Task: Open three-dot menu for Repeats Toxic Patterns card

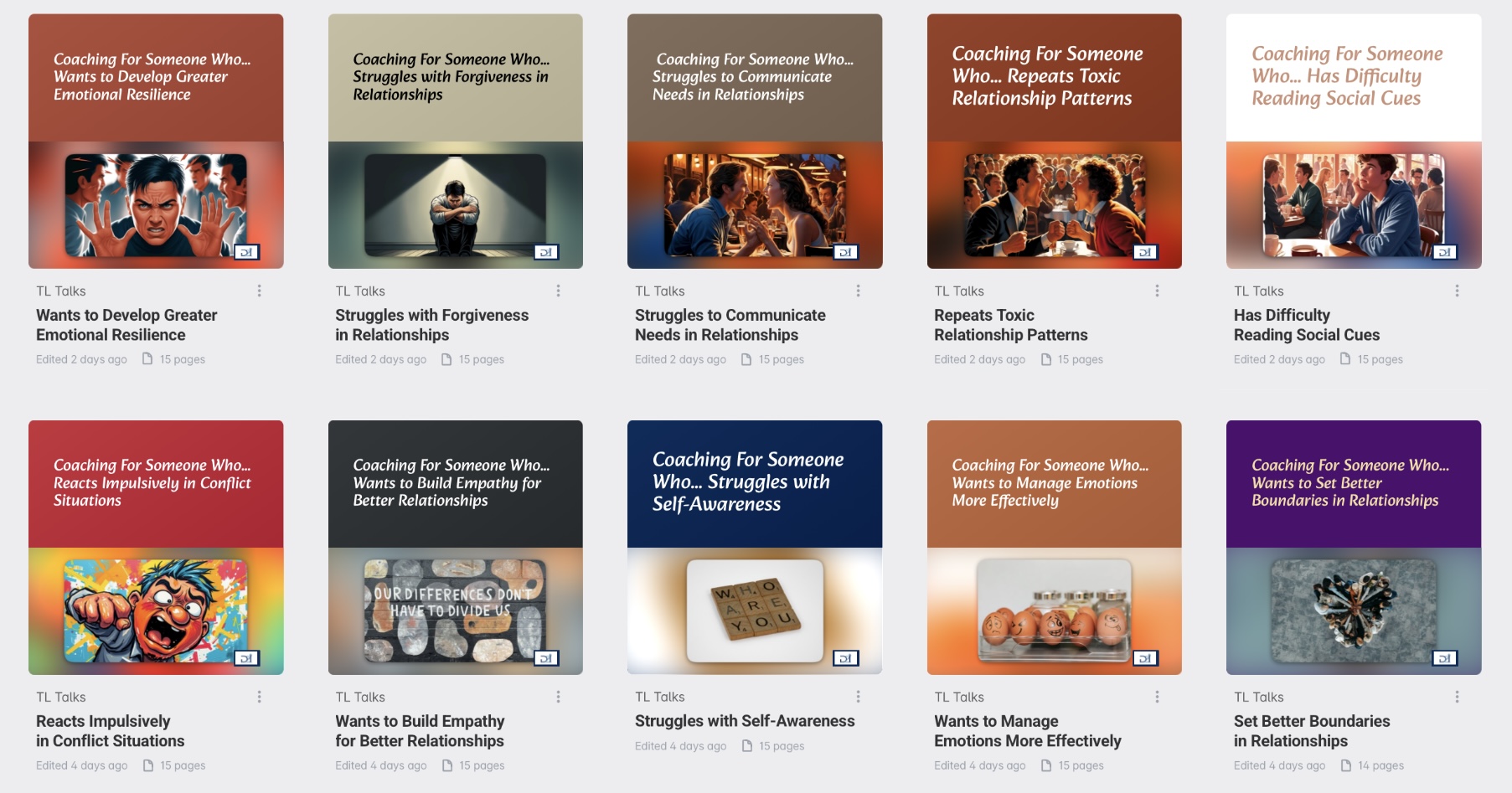Action: coord(1157,291)
